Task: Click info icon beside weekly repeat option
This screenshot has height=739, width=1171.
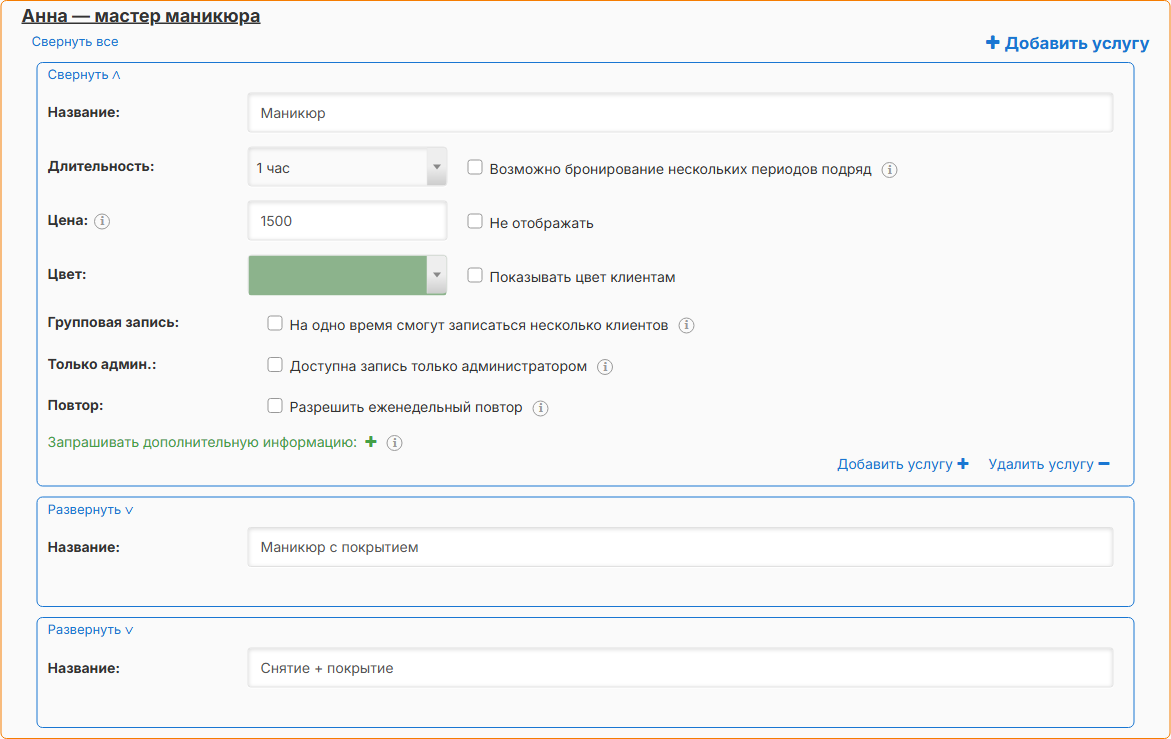Action: point(541,408)
